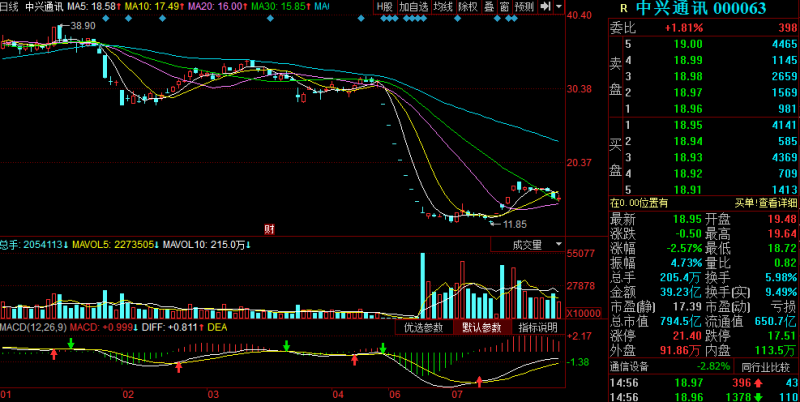Viewport: 800px width, 402px height.
Task: Click the 日线 period label
Action: pyautogui.click(x=9, y=7)
